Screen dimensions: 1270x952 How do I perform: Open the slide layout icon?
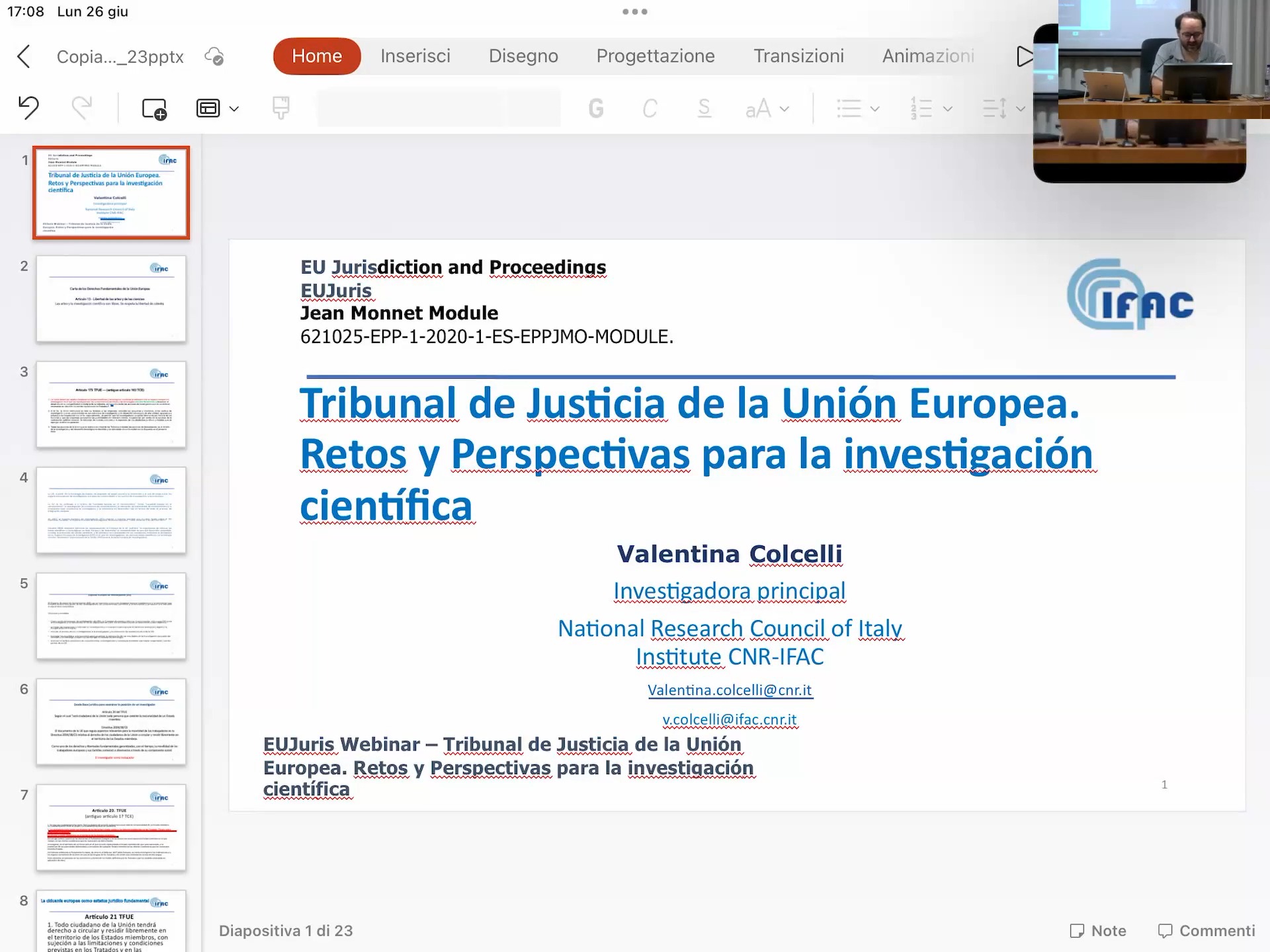[208, 108]
